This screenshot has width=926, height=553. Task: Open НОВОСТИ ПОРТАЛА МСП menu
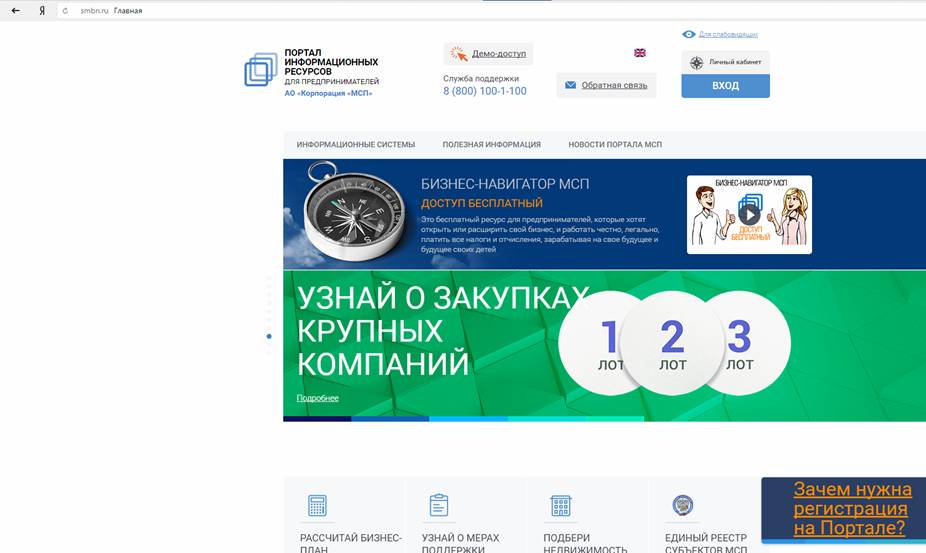(x=615, y=144)
